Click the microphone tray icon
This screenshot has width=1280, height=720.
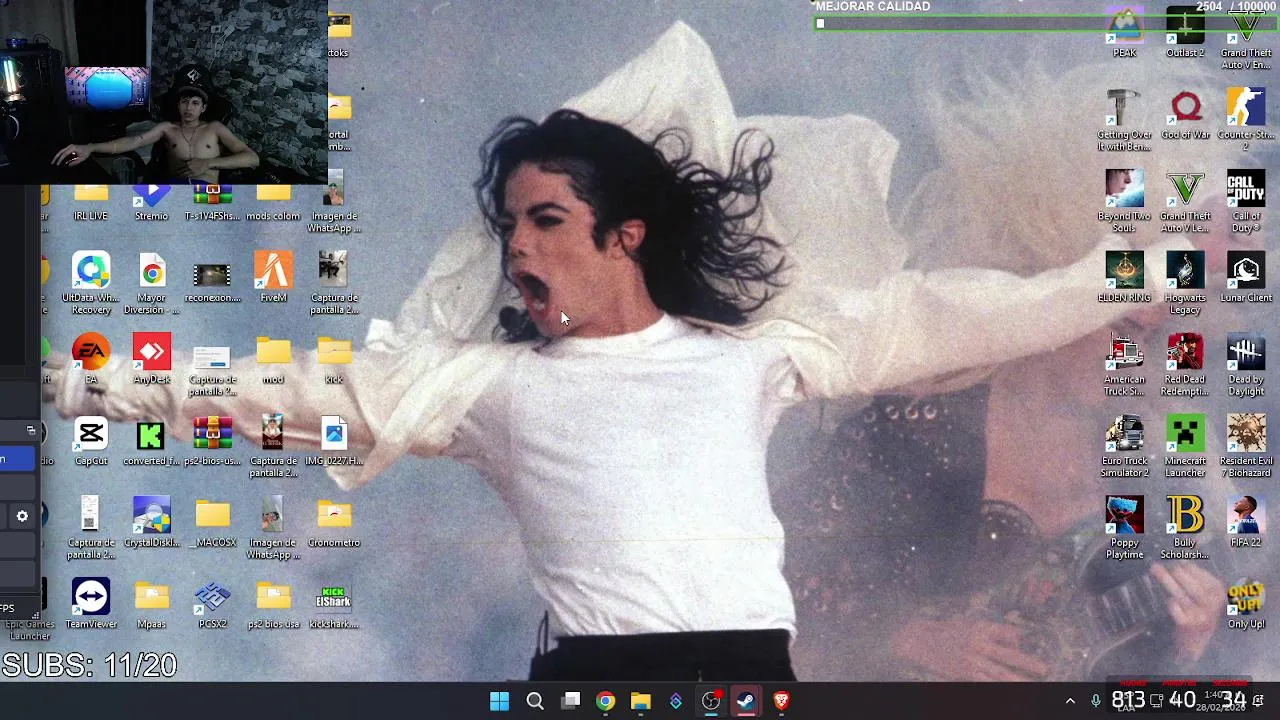point(1096,701)
